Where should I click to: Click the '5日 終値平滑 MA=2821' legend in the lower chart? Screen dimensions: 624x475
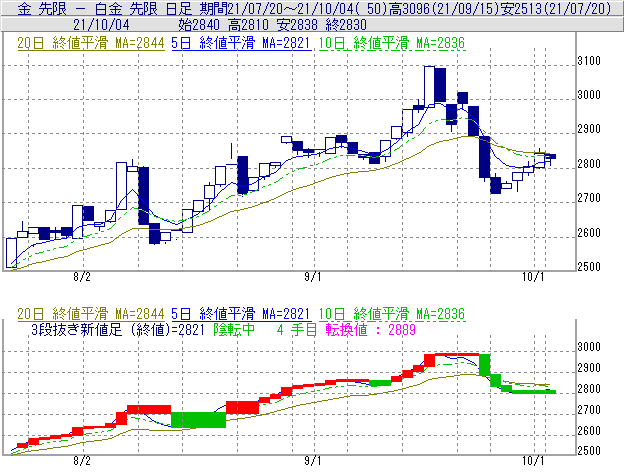point(241,314)
